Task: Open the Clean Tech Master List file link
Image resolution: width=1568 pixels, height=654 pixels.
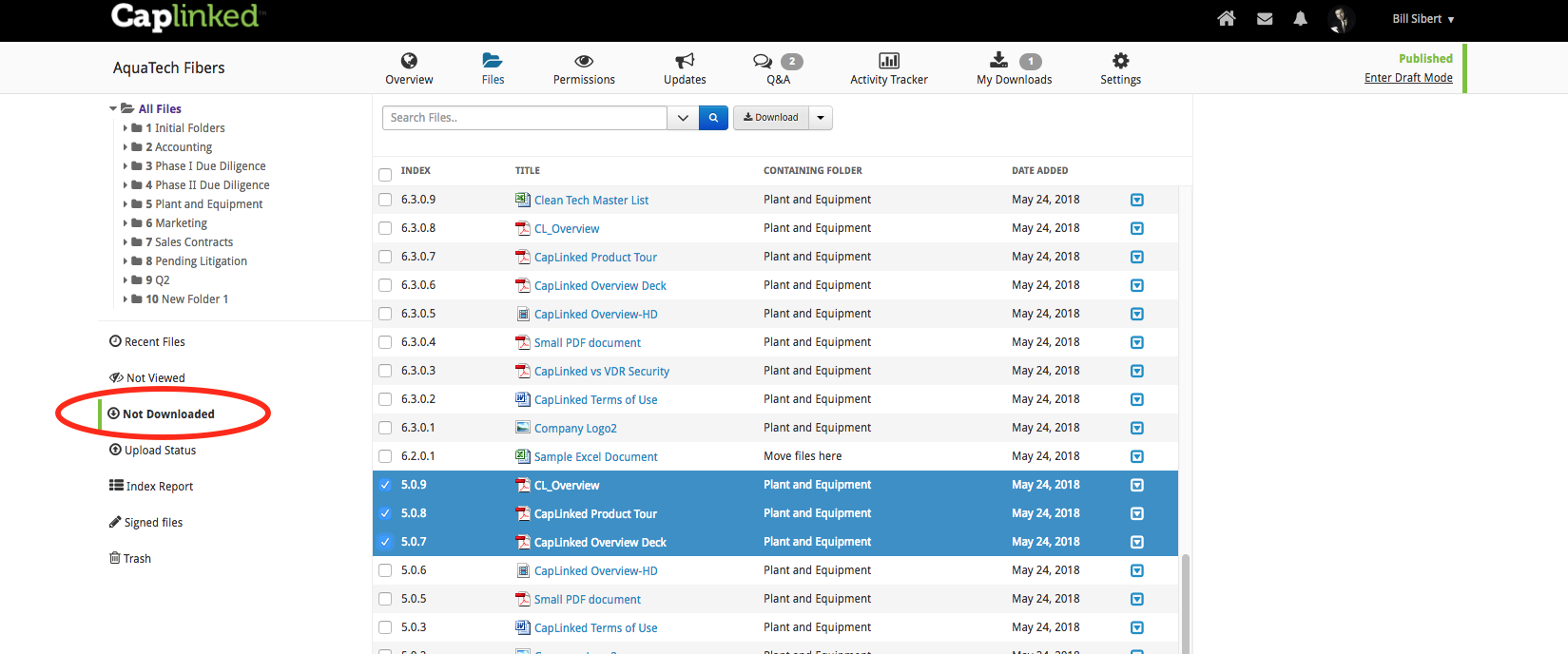Action: tap(591, 201)
